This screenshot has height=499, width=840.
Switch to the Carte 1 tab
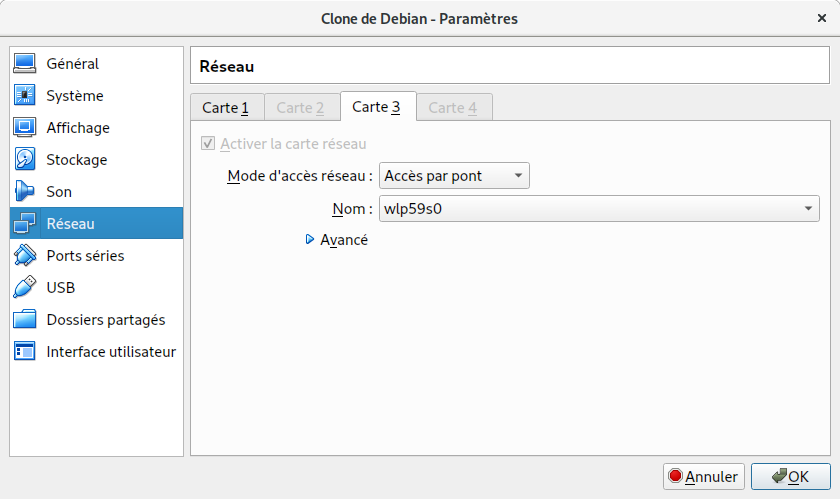[227, 107]
